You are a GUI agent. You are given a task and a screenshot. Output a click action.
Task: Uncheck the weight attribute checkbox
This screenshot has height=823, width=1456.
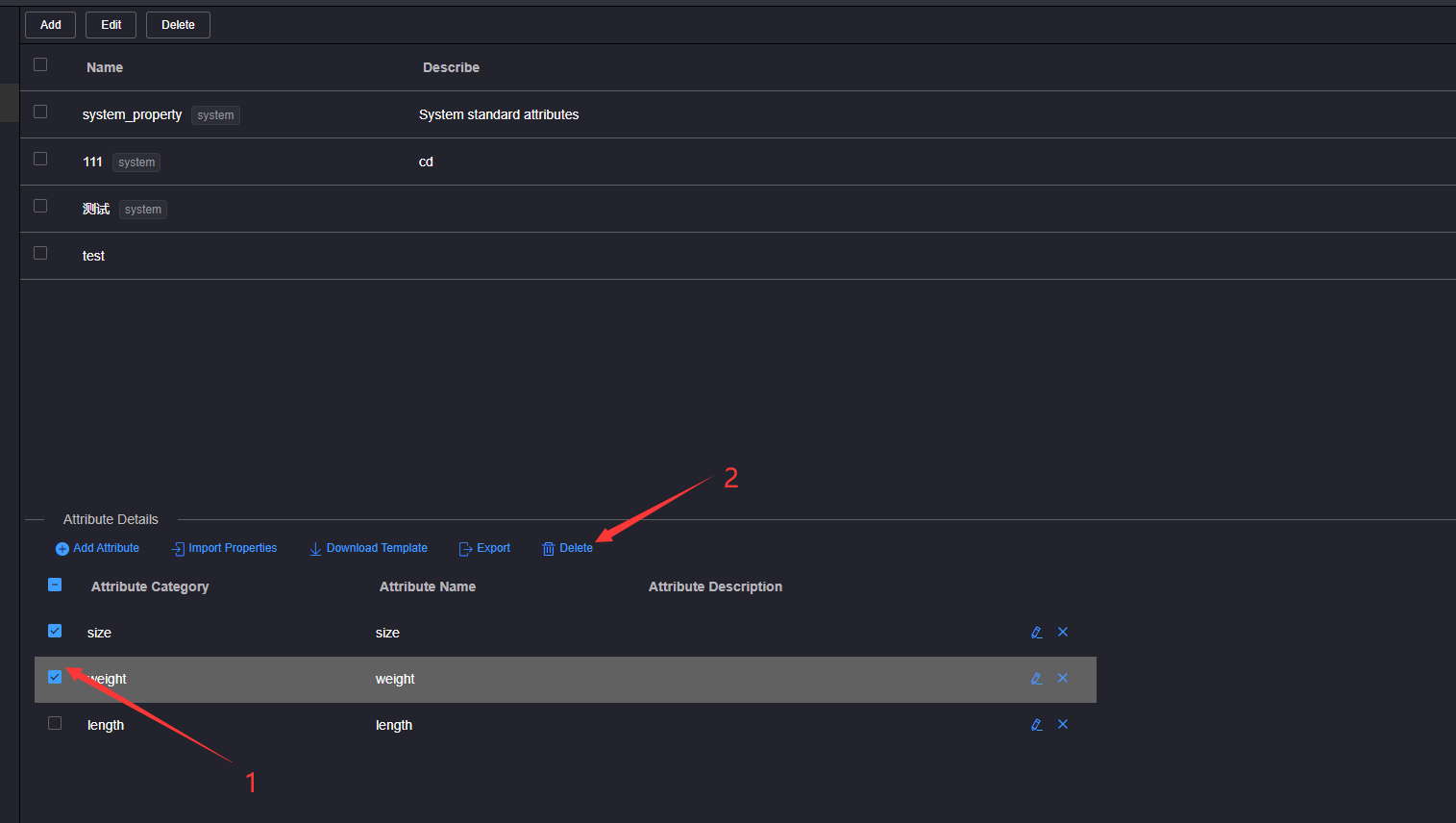click(x=55, y=677)
